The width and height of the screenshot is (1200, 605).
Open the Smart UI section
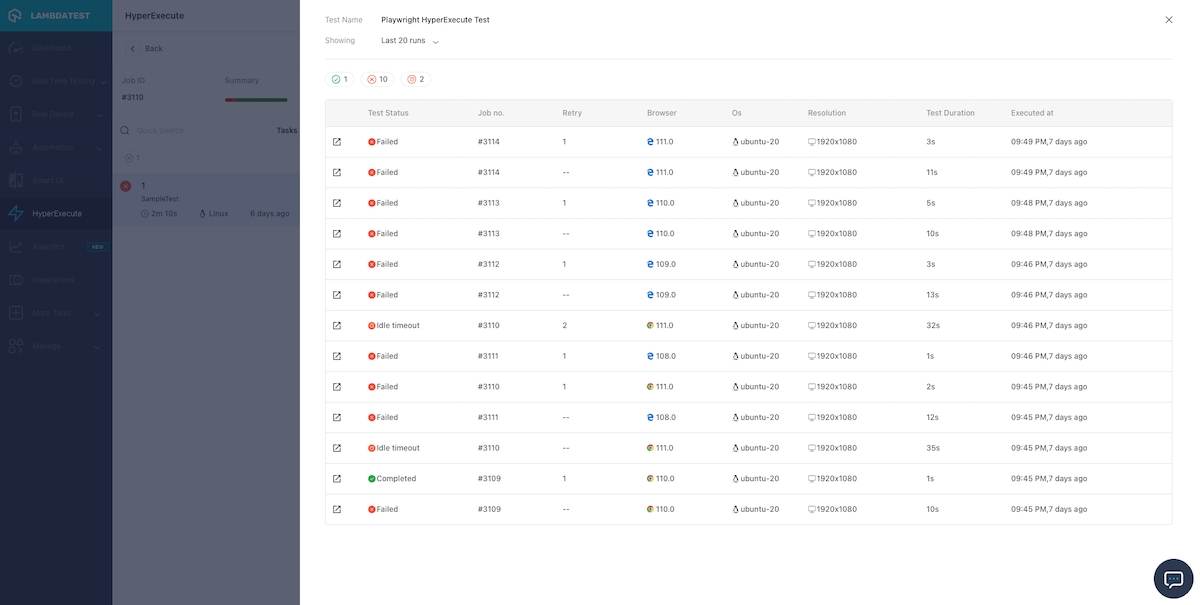[15, 179]
